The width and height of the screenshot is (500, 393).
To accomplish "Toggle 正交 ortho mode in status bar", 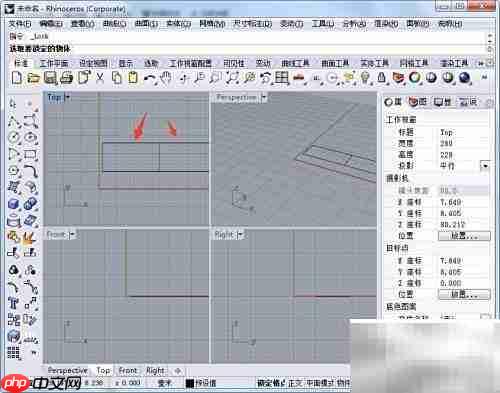I will (x=295, y=383).
